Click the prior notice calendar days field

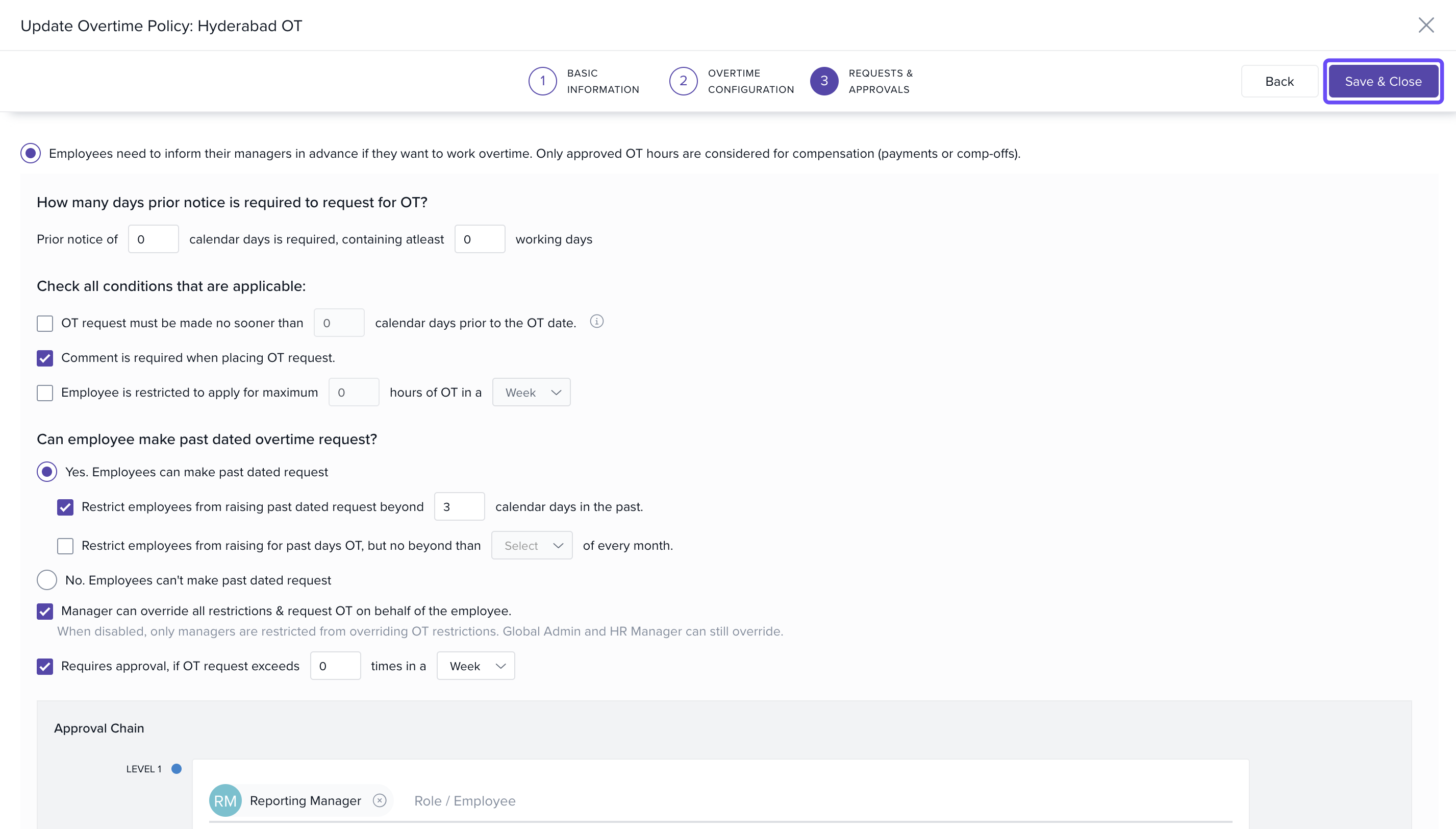click(153, 240)
